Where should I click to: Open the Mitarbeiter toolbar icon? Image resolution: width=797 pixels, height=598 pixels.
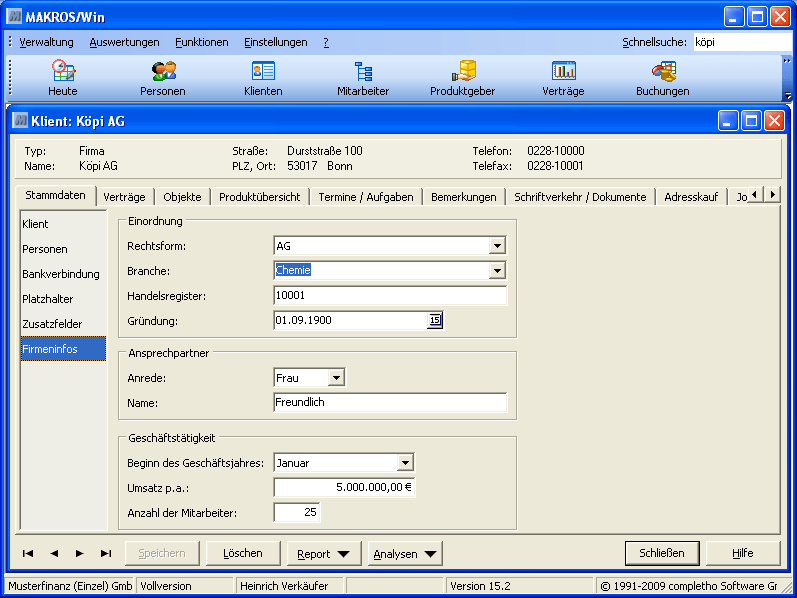363,78
